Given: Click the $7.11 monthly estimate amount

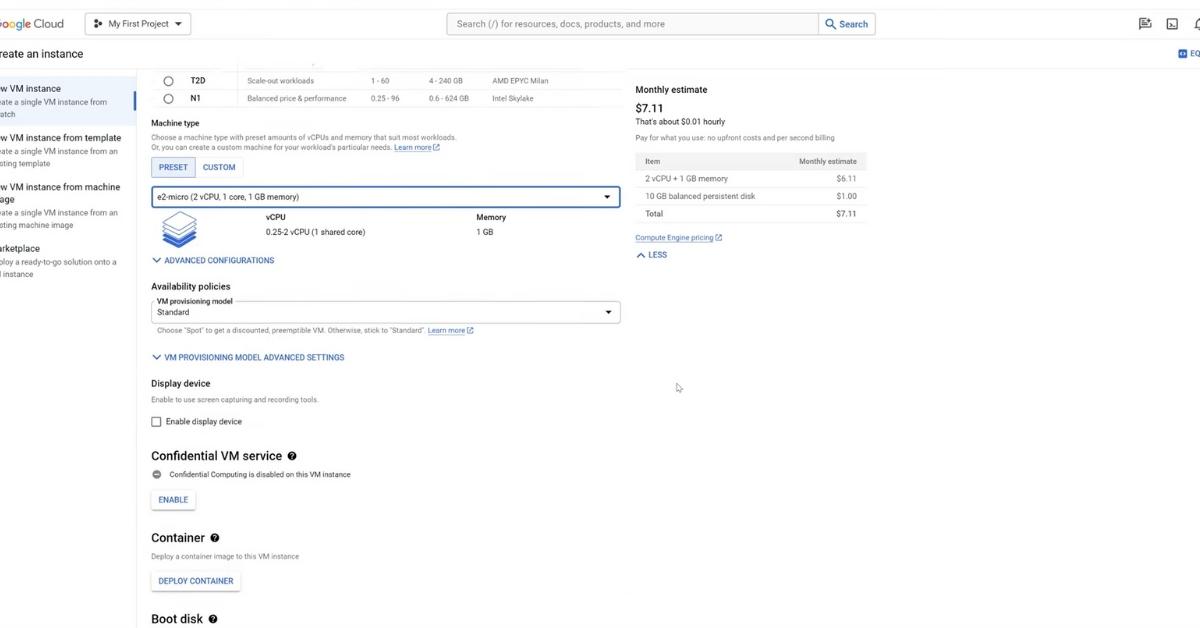Looking at the screenshot, I should [649, 108].
